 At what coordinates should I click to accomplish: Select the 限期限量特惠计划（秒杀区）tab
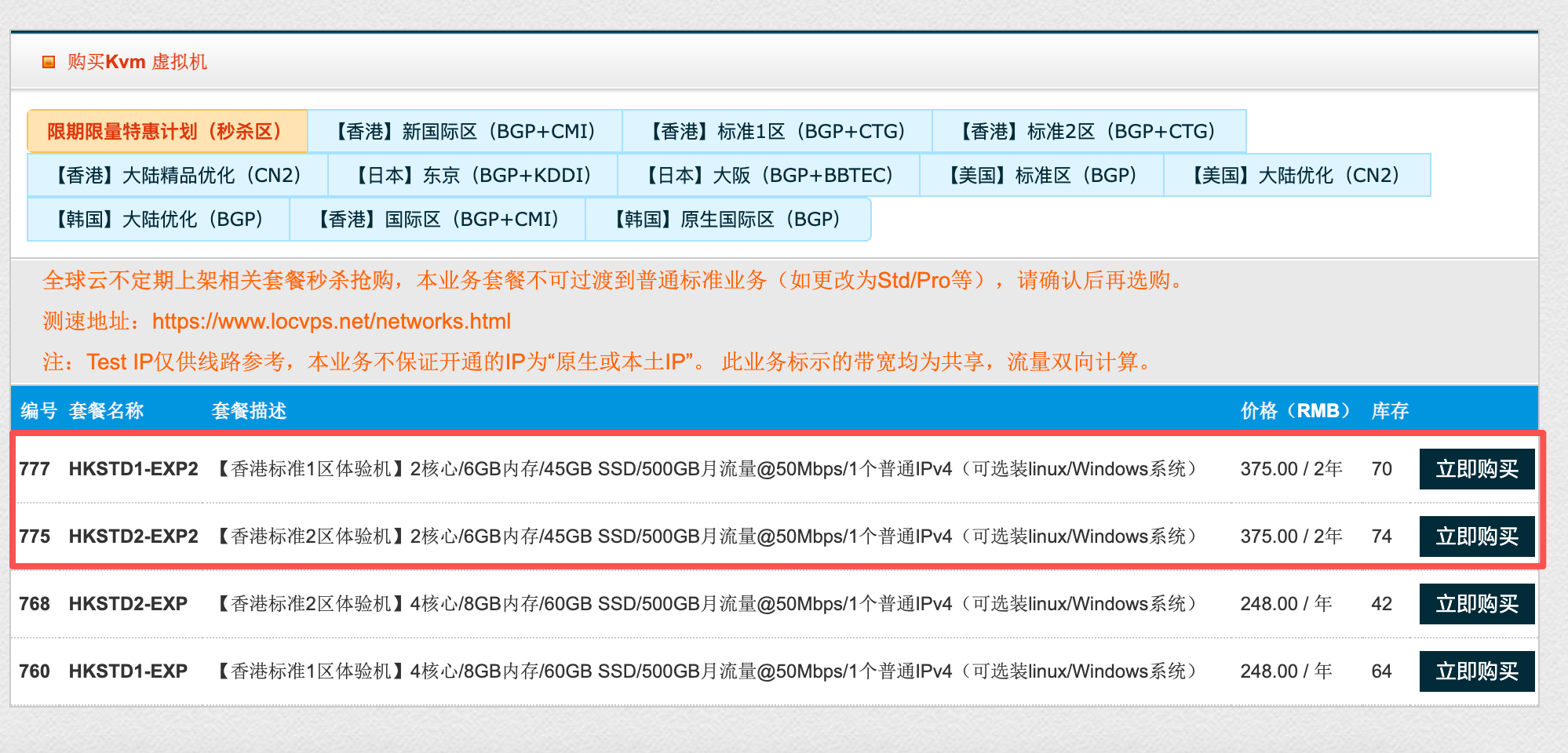click(x=166, y=131)
